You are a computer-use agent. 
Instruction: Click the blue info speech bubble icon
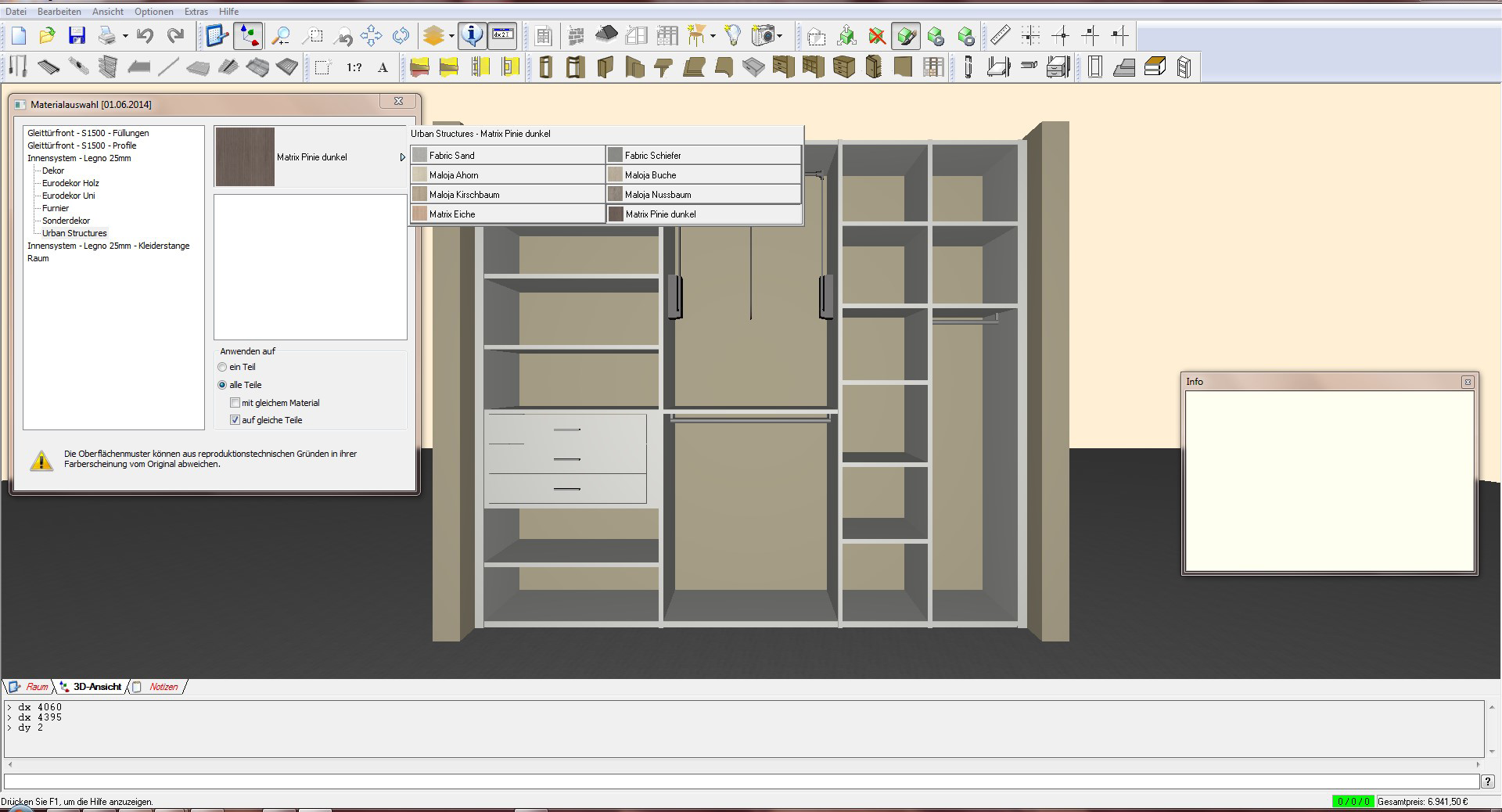pos(472,36)
